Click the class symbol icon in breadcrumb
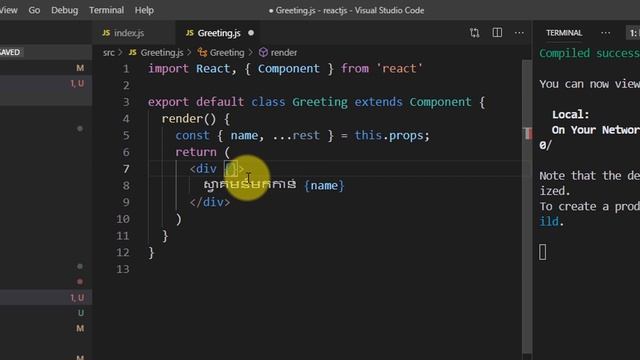 pos(202,53)
